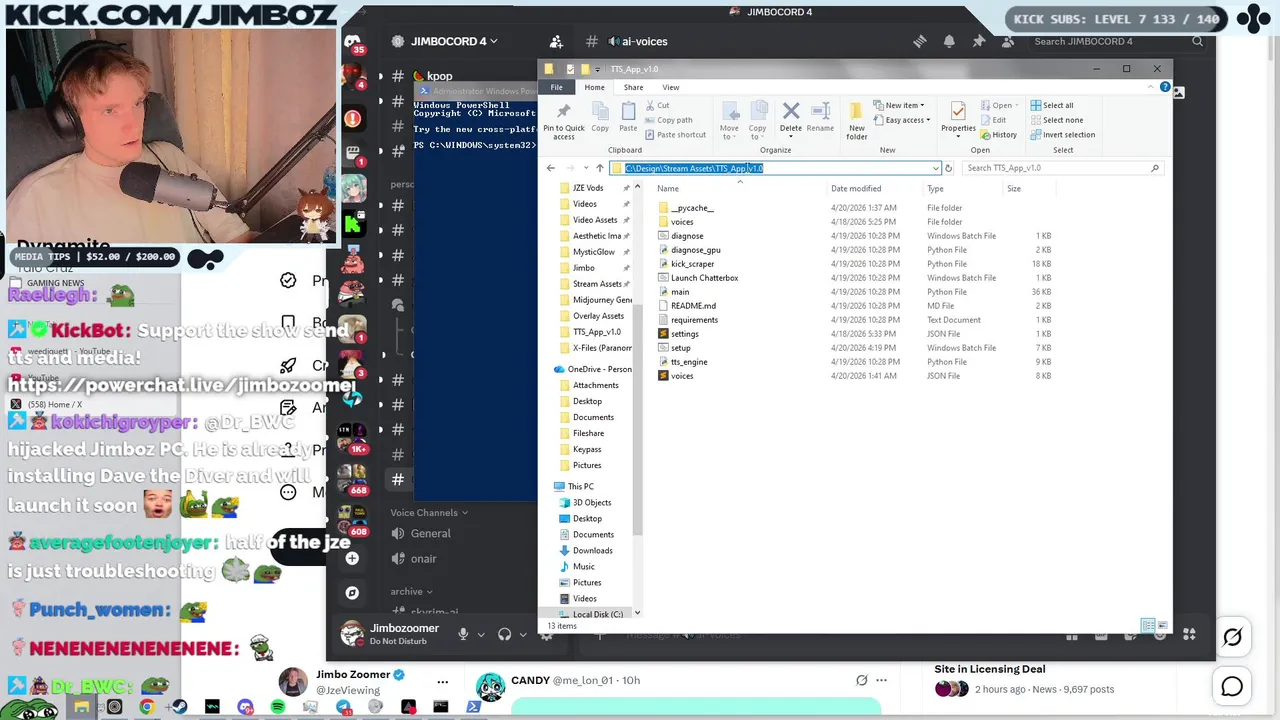Switch to details view icon in status bar

(1148, 626)
